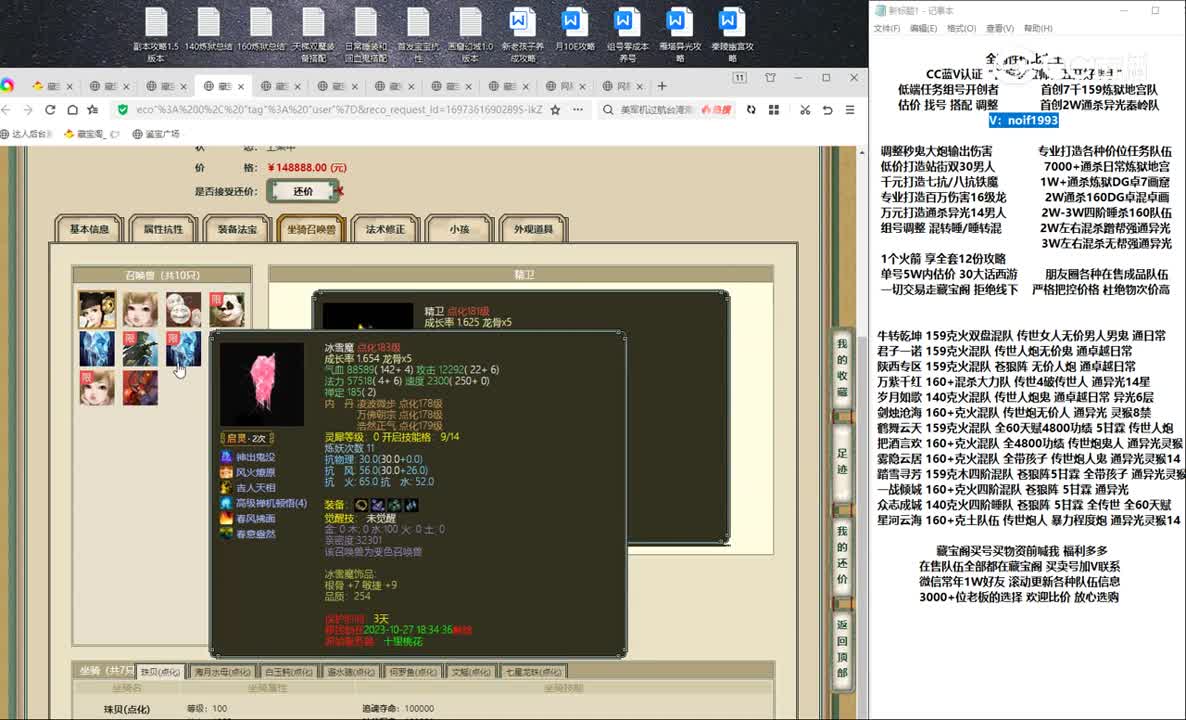
Task: Open WPS document 组号零成本养号
Action: click(x=627, y=35)
